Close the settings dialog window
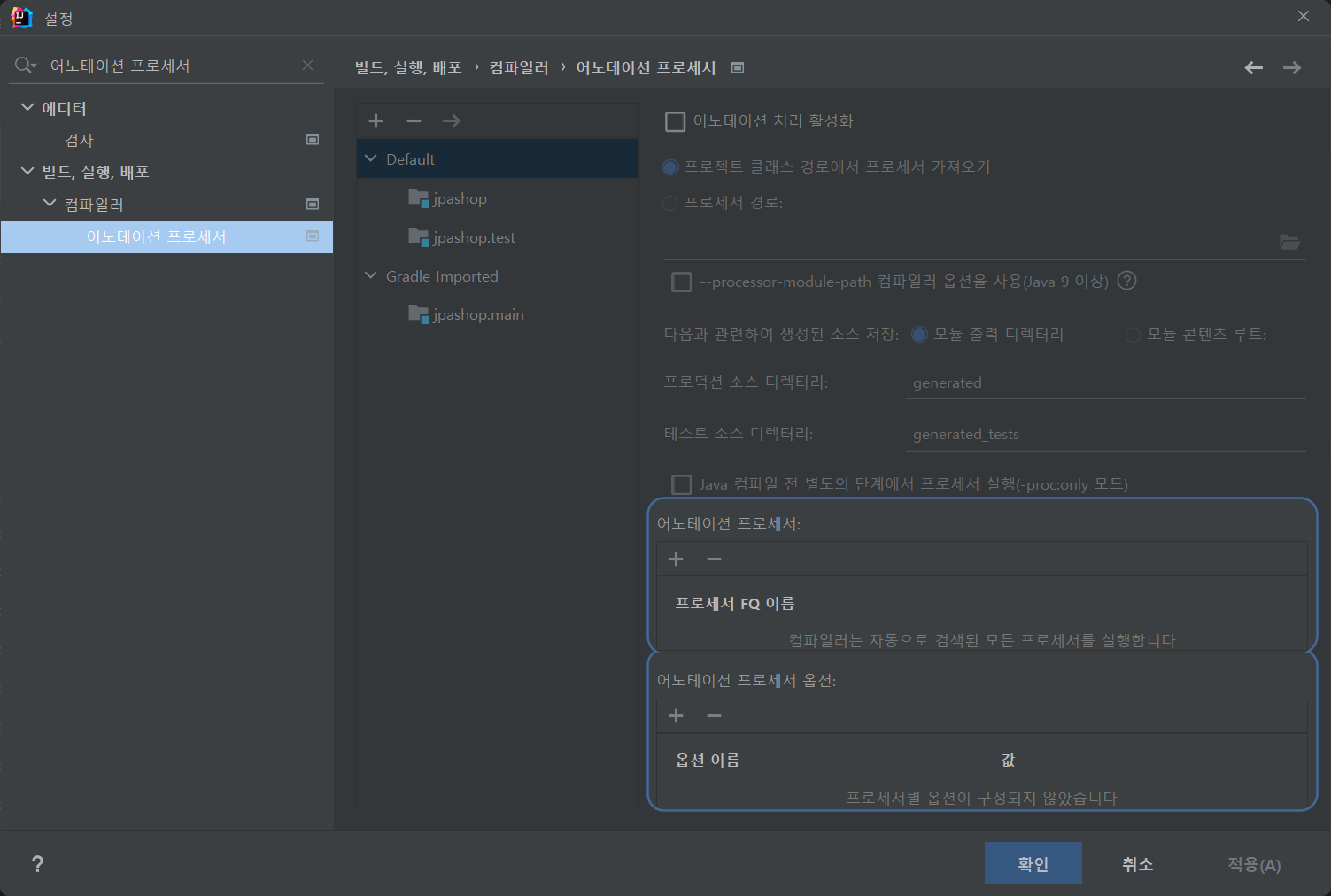 click(1304, 17)
